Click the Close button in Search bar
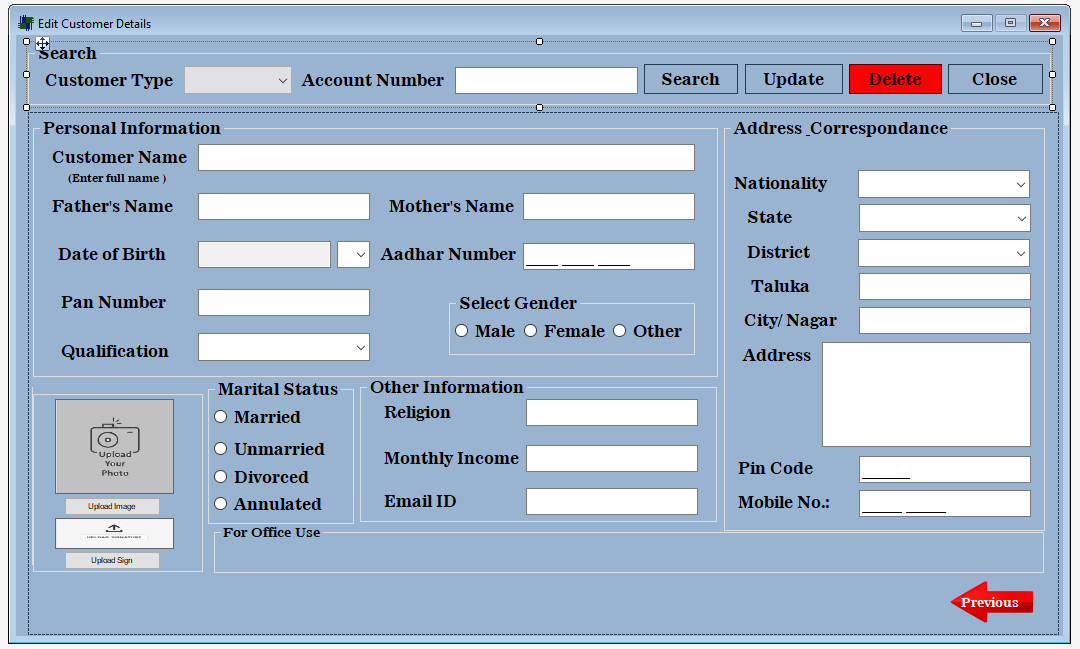This screenshot has width=1080, height=649. pos(995,79)
